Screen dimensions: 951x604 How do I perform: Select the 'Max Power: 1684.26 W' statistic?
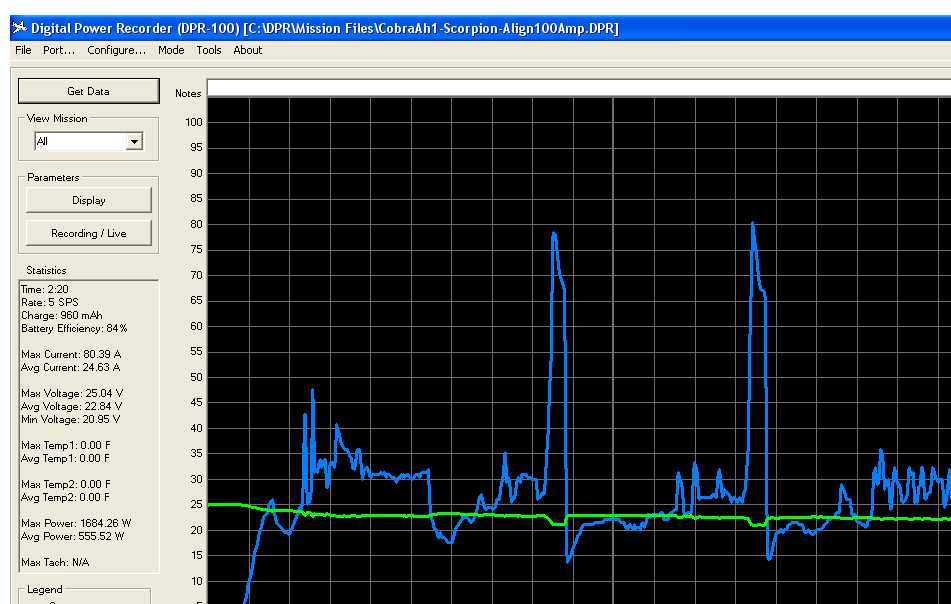click(x=76, y=523)
